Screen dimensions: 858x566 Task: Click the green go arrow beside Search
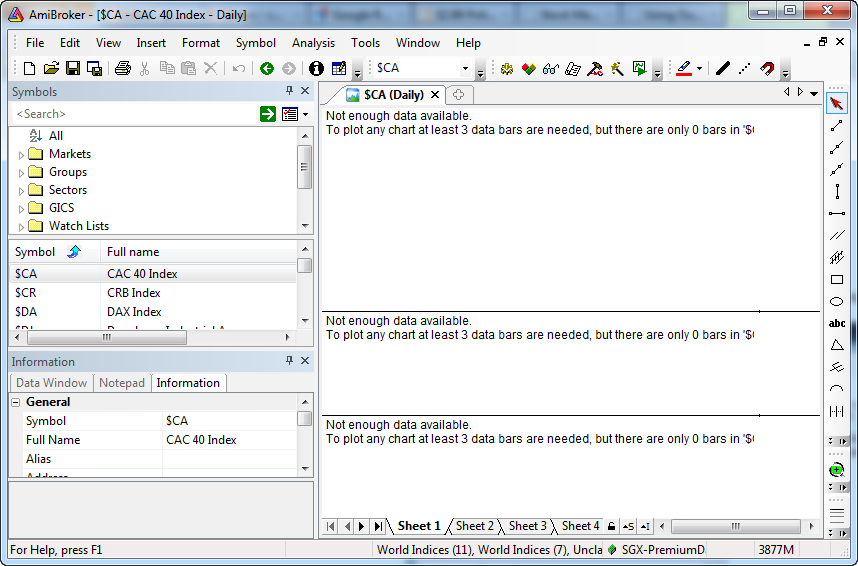(268, 114)
